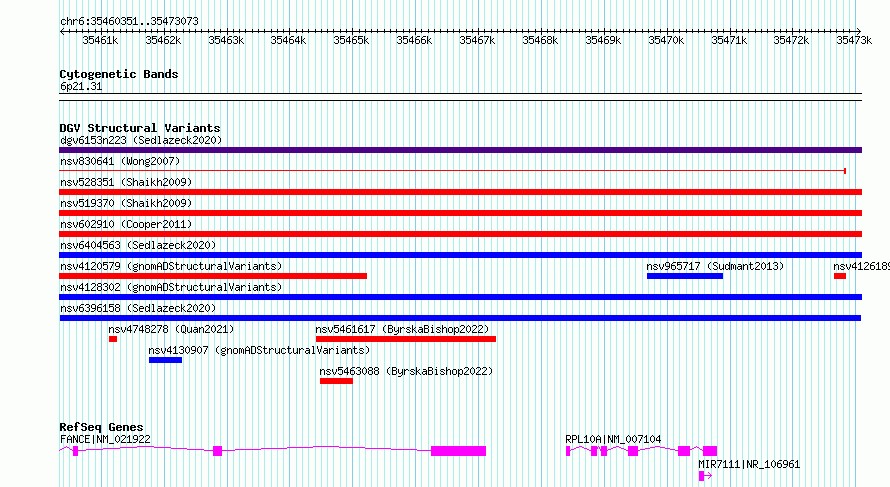The height and width of the screenshot is (487, 890).
Task: Select the nsv830641 (Wong2007) variant label
Action: 120,161
